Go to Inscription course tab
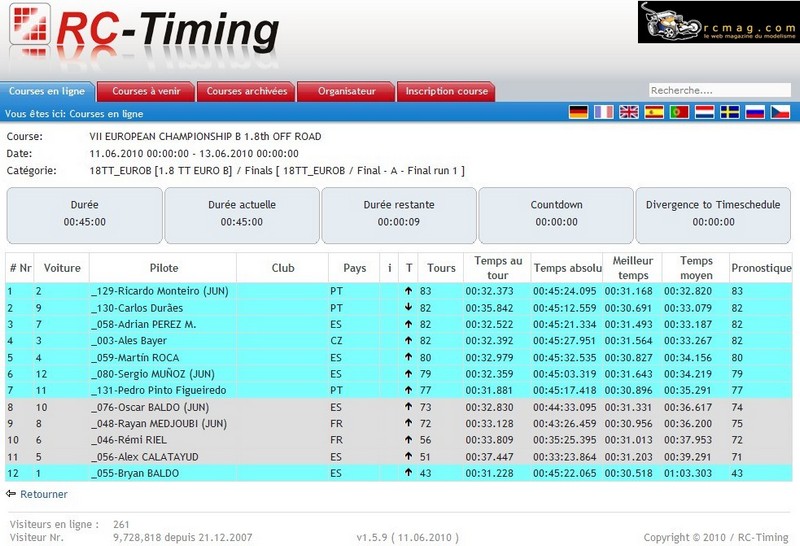 coord(446,91)
